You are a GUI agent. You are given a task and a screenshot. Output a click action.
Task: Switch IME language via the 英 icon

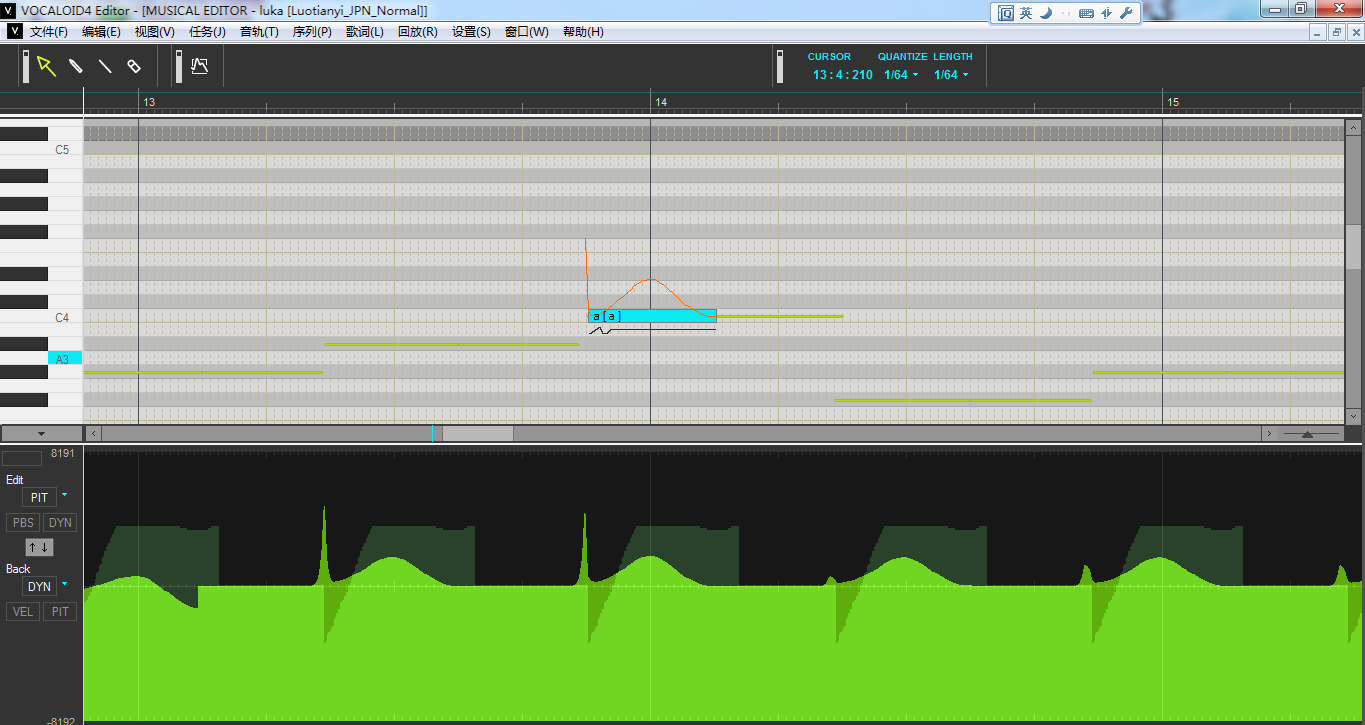click(x=1026, y=13)
